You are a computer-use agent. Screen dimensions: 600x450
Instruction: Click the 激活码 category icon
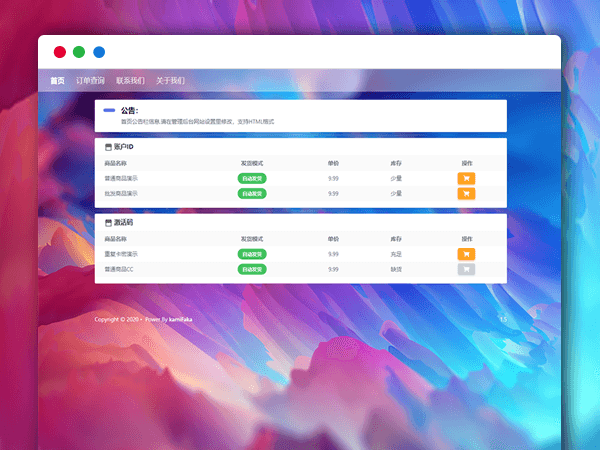point(108,222)
